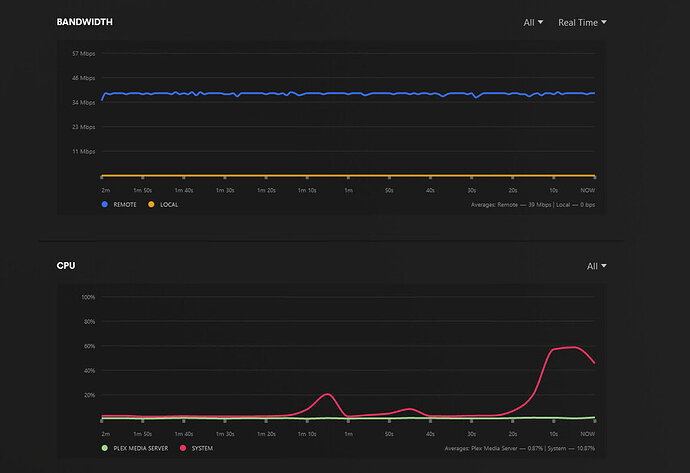Click the 30s marker on CPU timeline
Screen dimensions: 690x473
pyautogui.click(x=471, y=434)
